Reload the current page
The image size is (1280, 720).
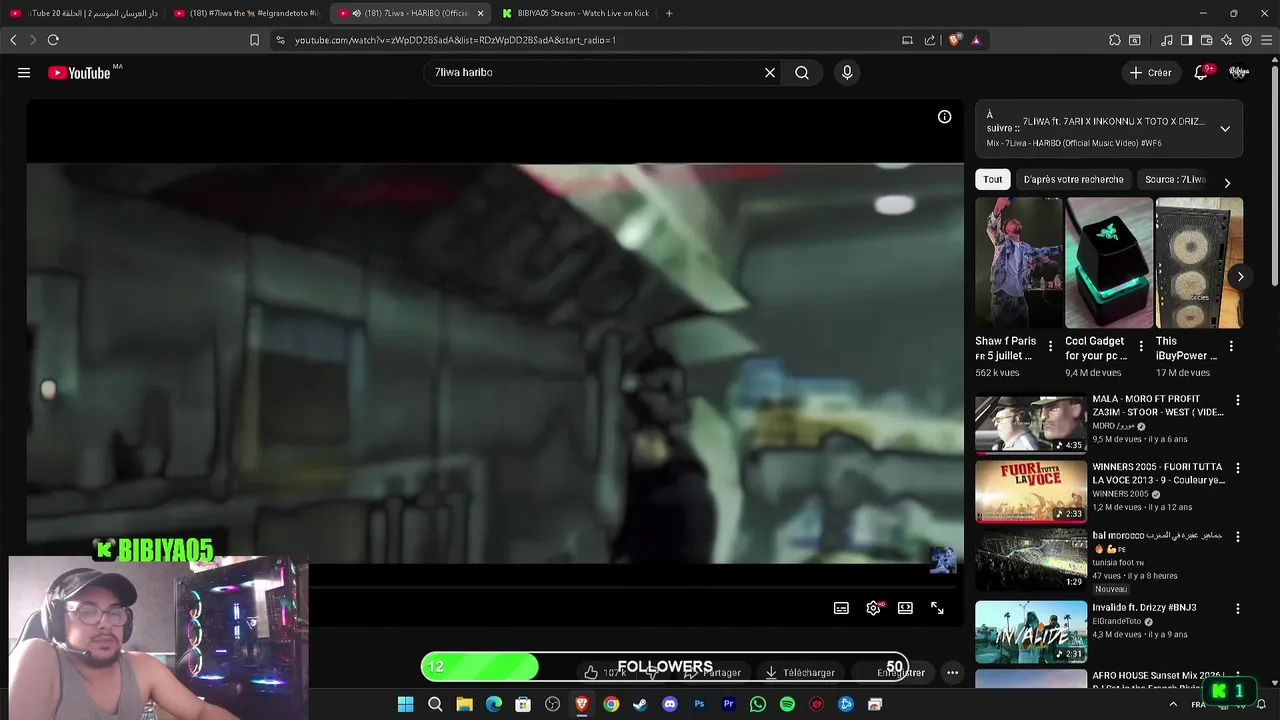click(53, 40)
